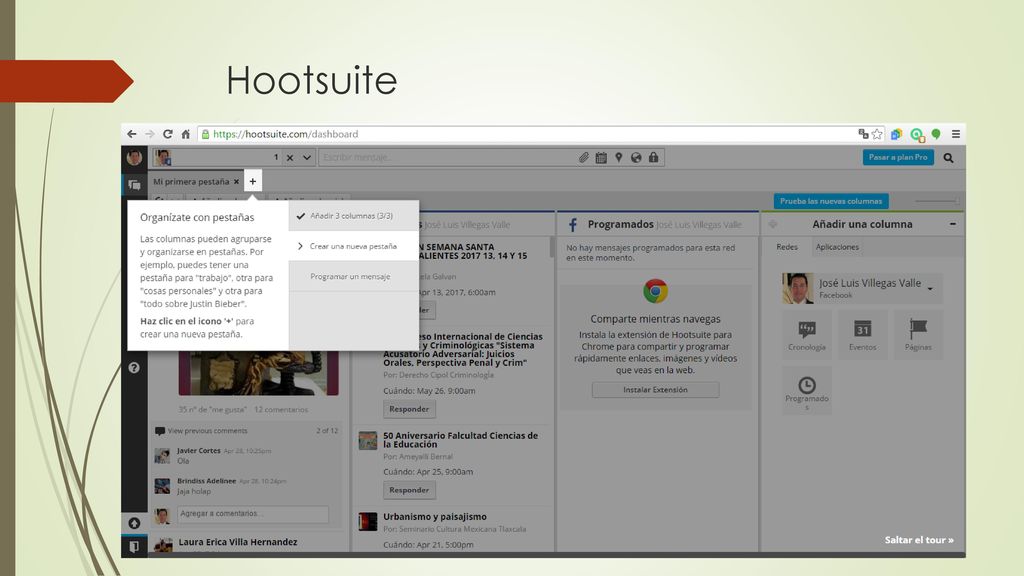Open targeting globe icon in composer

pyautogui.click(x=635, y=157)
